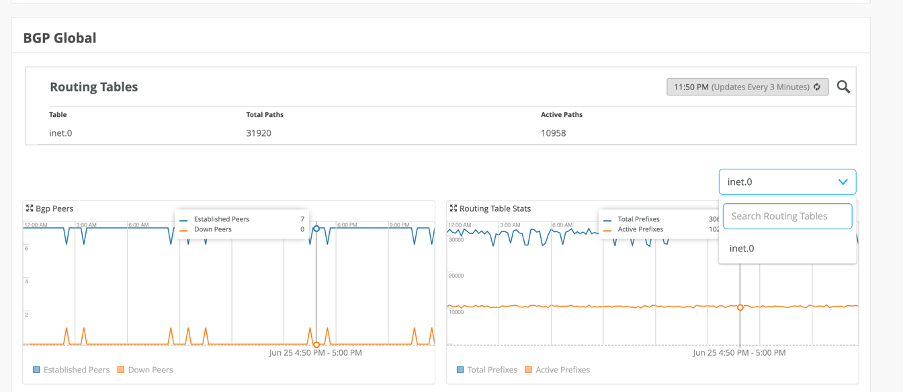Click the dropdown chevron arrow
This screenshot has height=392, width=904.
tap(843, 182)
